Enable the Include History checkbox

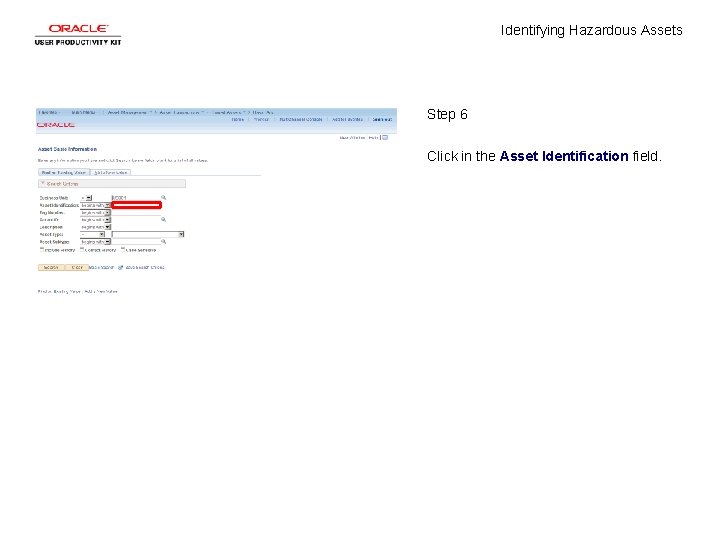(42, 249)
